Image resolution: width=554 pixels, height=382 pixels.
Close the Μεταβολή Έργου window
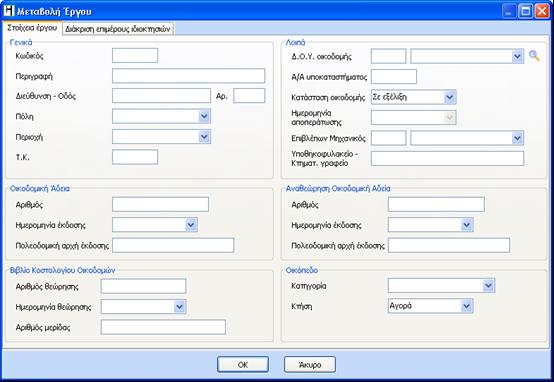pos(542,11)
